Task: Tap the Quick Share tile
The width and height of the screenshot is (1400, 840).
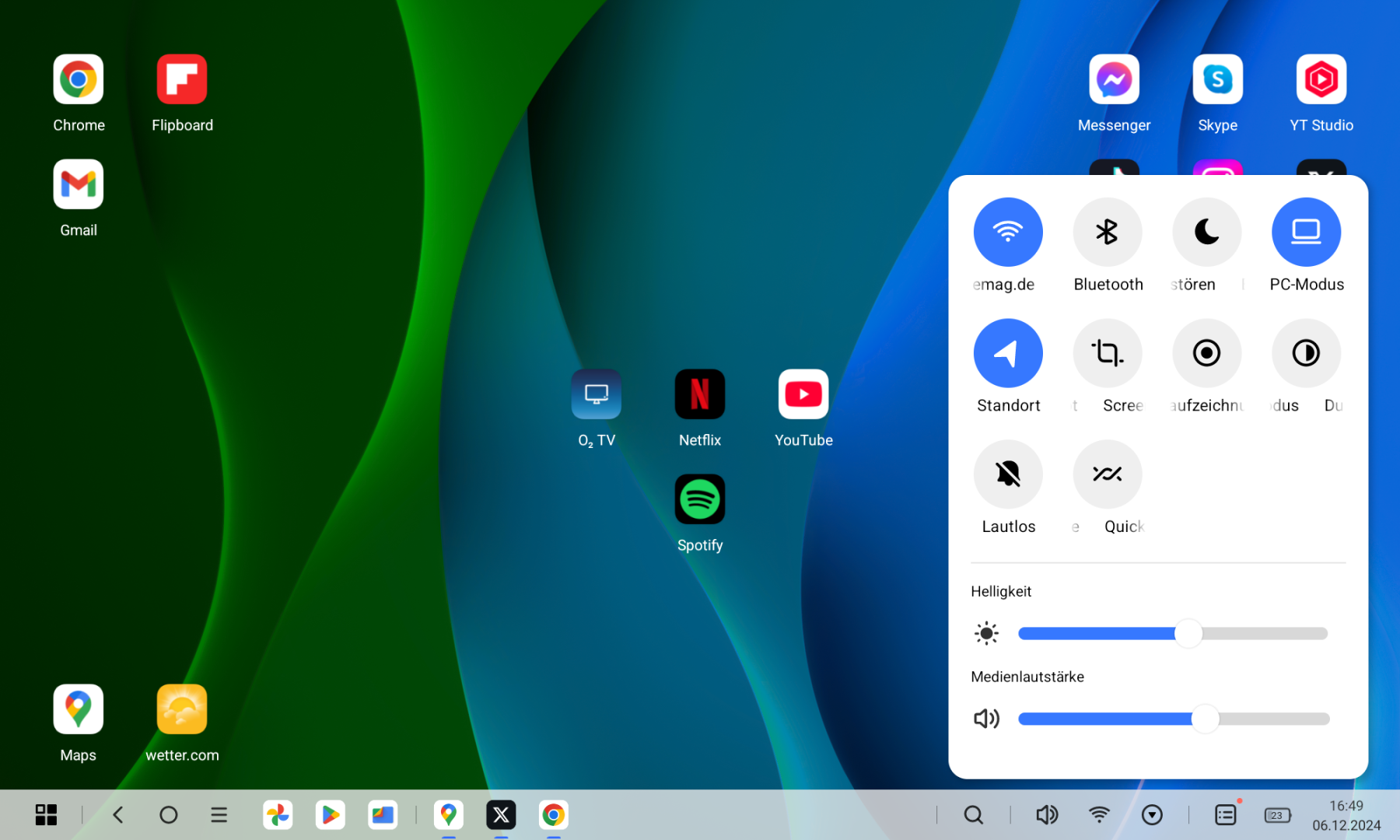Action: 1108,474
